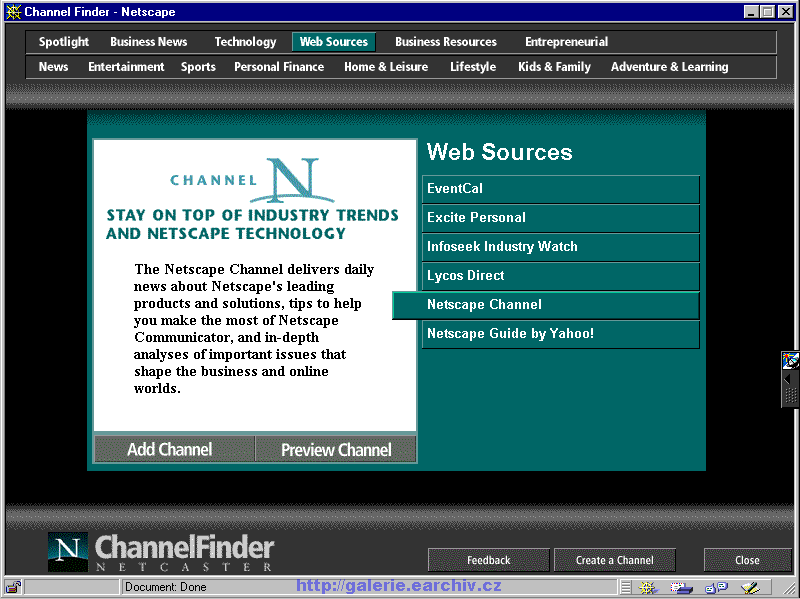Click the Netscape window icon in the title bar
Viewport: 800px width, 599px height.
point(14,12)
